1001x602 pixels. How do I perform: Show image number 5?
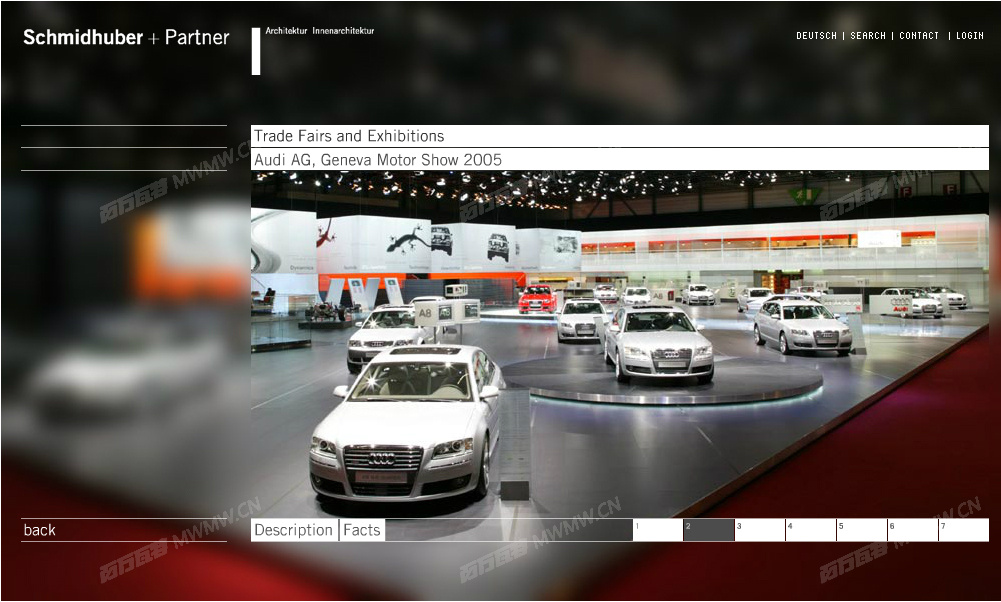862,530
